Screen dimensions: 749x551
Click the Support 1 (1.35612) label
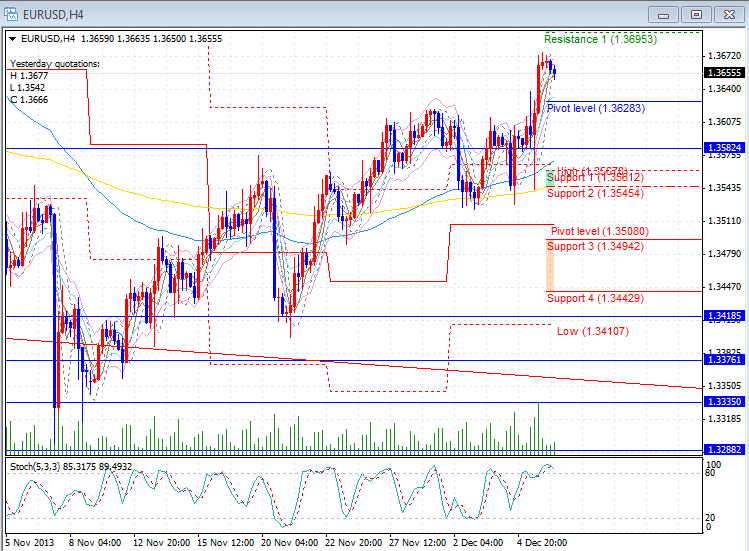click(x=595, y=177)
